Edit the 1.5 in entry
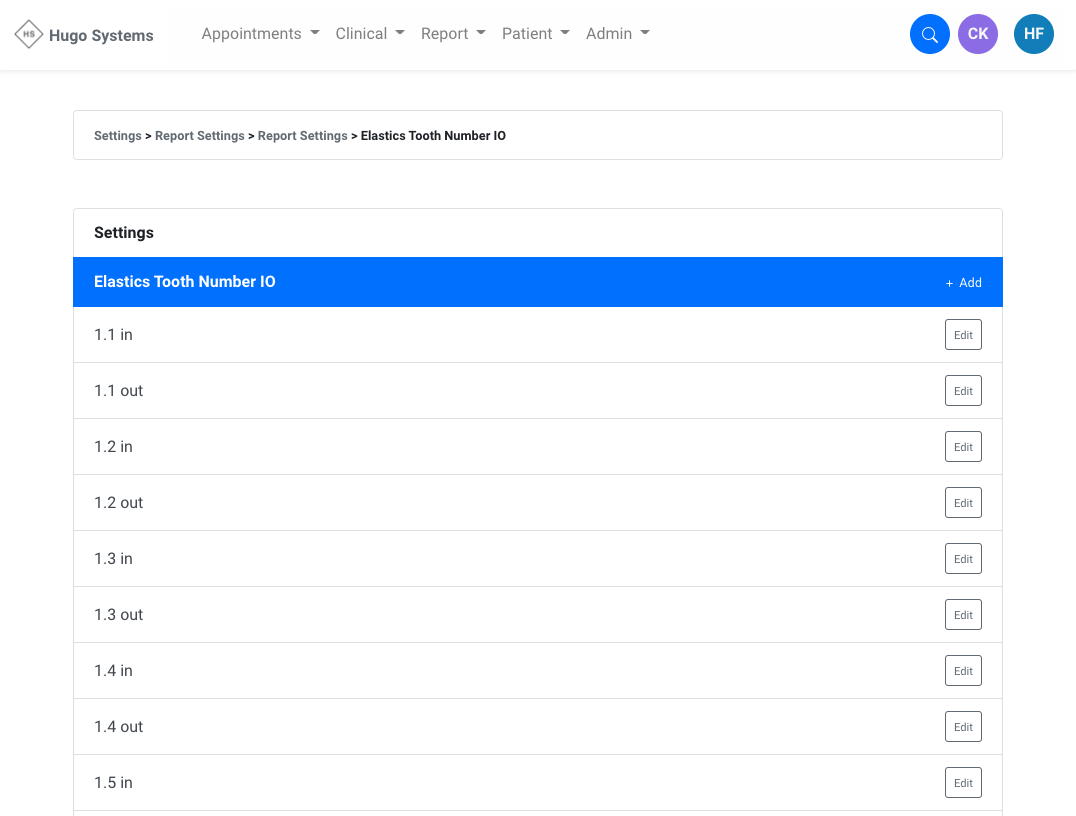The height and width of the screenshot is (816, 1076). [x=962, y=783]
